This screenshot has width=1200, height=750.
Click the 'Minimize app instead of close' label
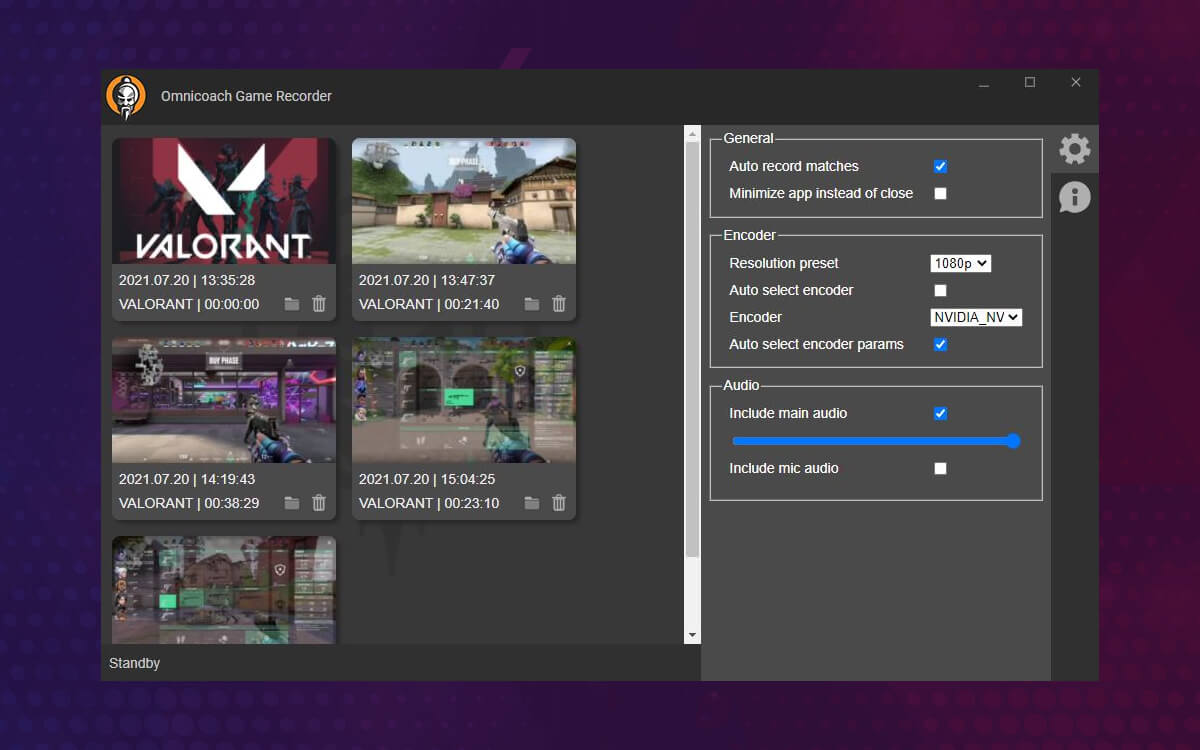(821, 193)
